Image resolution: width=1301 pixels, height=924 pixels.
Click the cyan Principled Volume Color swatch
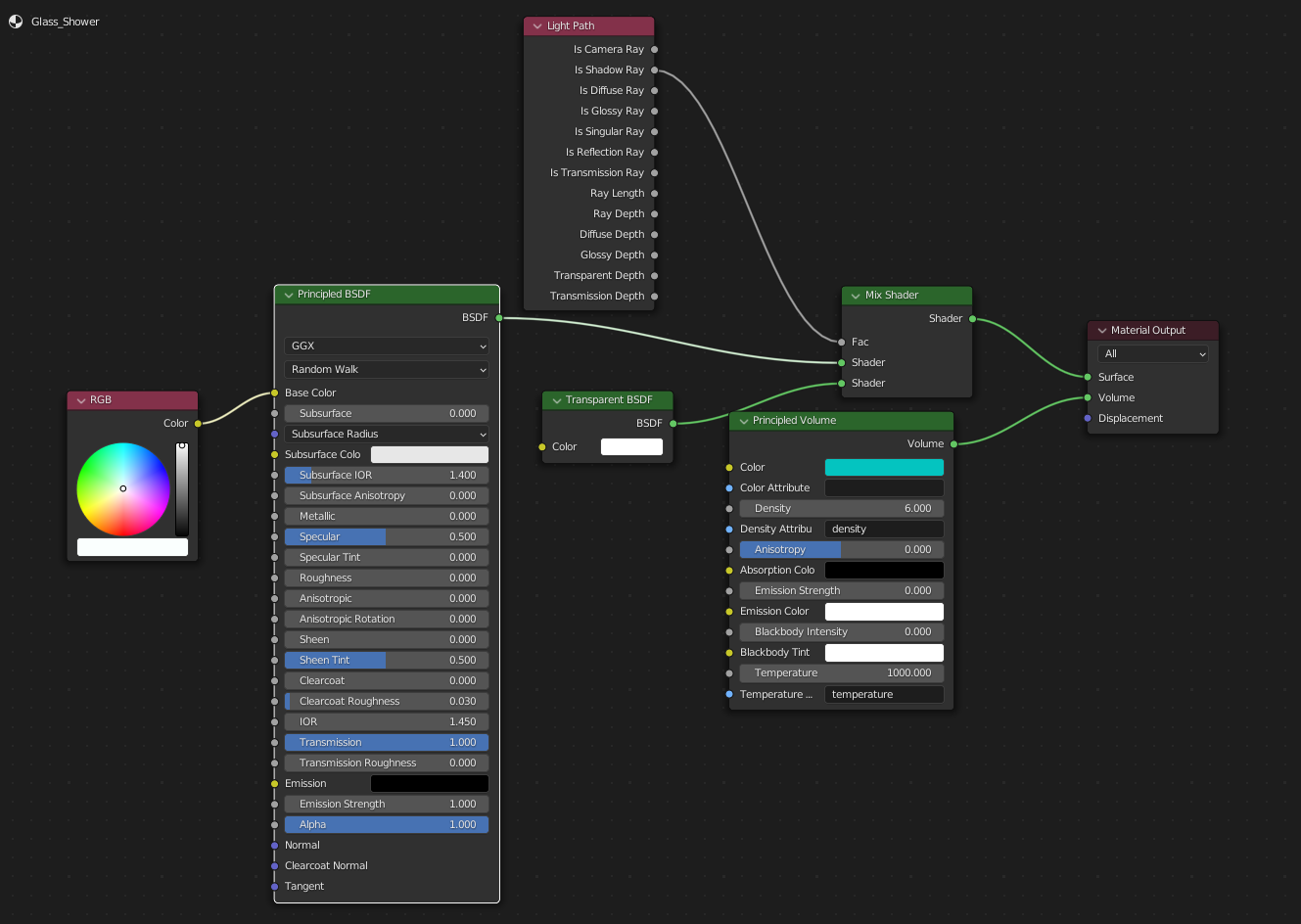click(x=884, y=468)
